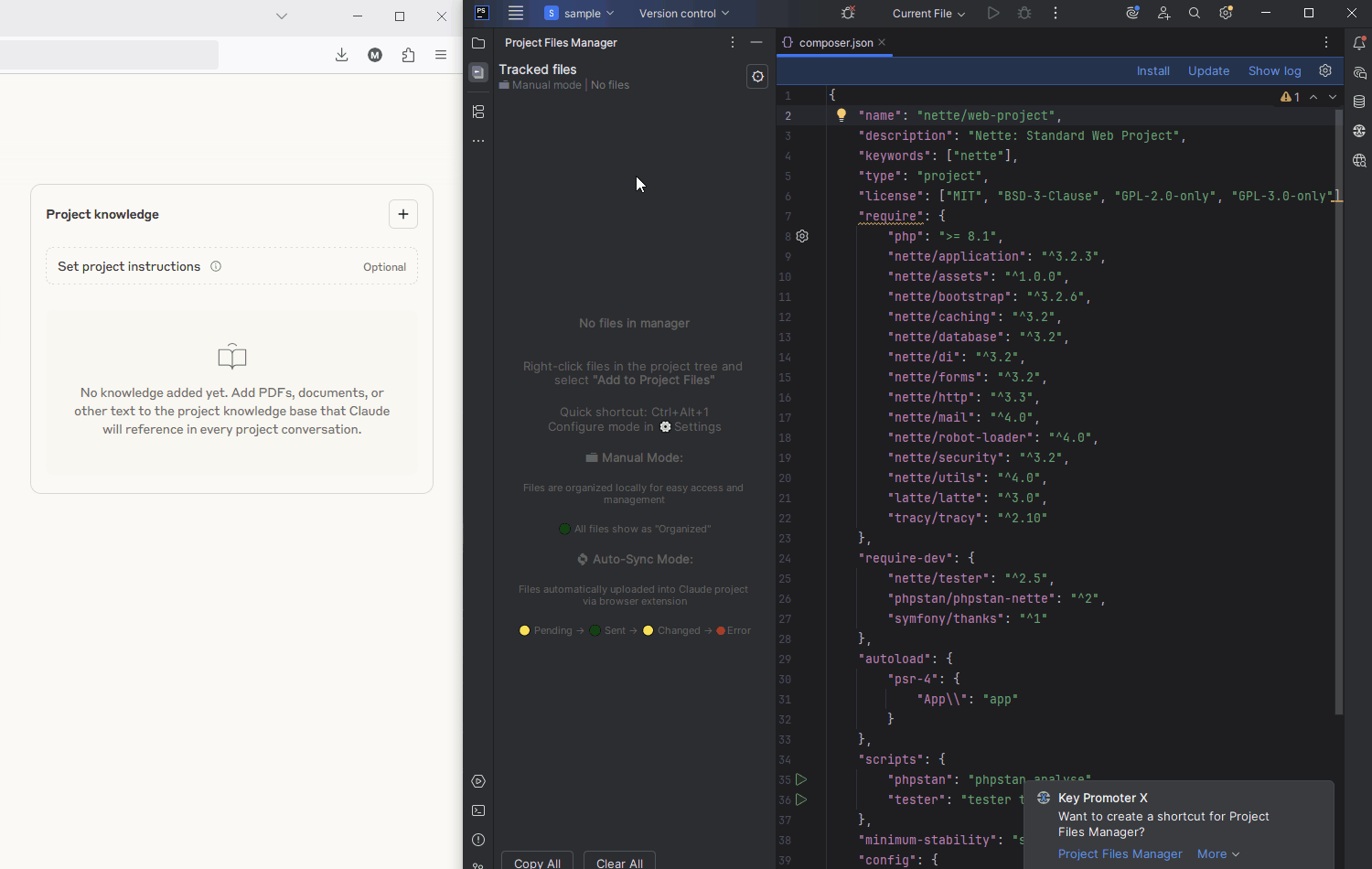This screenshot has height=869, width=1372.
Task: Open composer settings gear in editor banner
Action: point(1325,70)
